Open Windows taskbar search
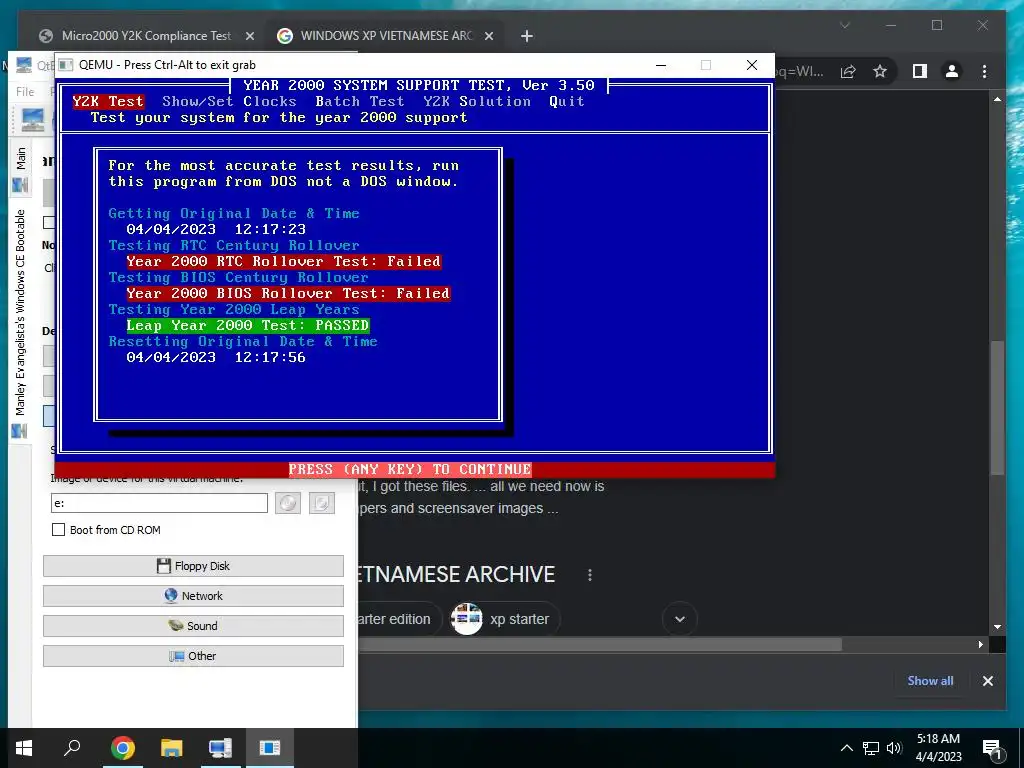Screen dimensions: 1024x768 tap(72, 748)
